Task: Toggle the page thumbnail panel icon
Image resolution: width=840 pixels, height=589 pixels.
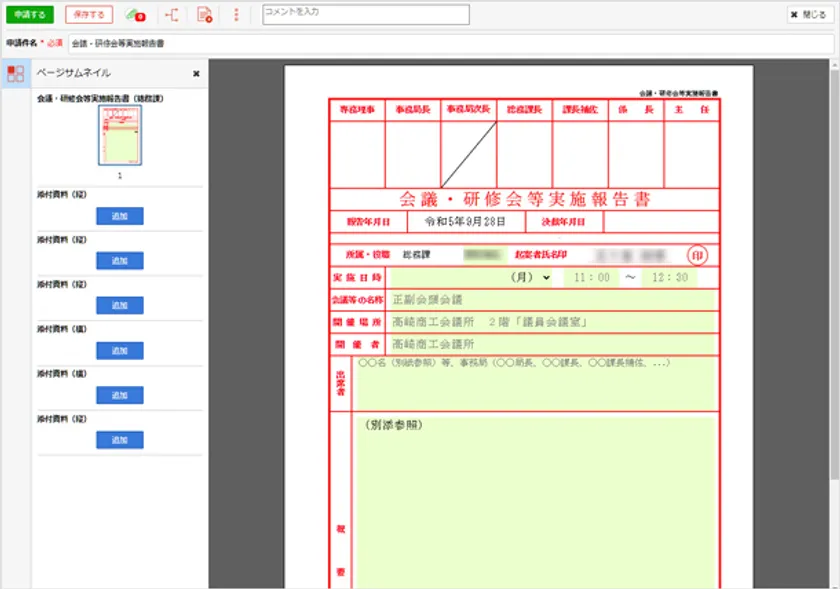Action: click(x=15, y=73)
